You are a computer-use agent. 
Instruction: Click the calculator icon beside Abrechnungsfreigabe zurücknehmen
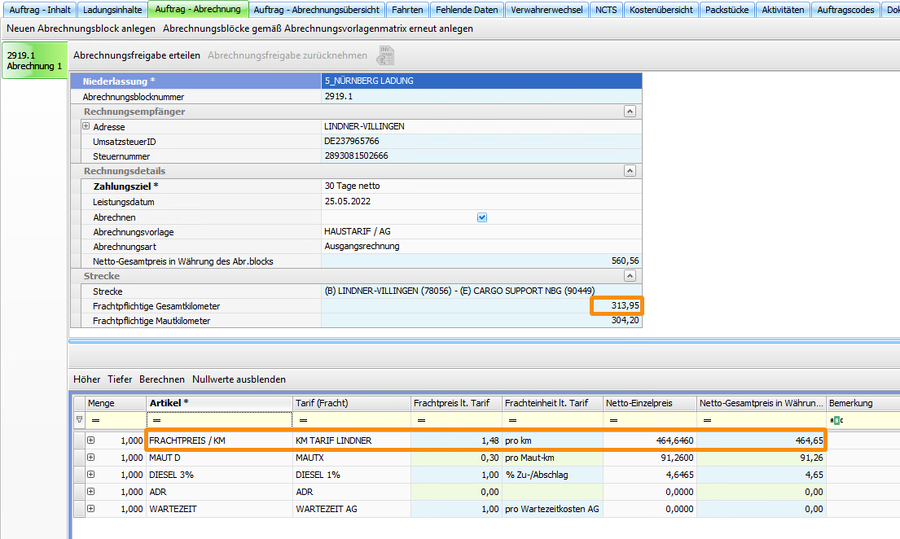[384, 56]
